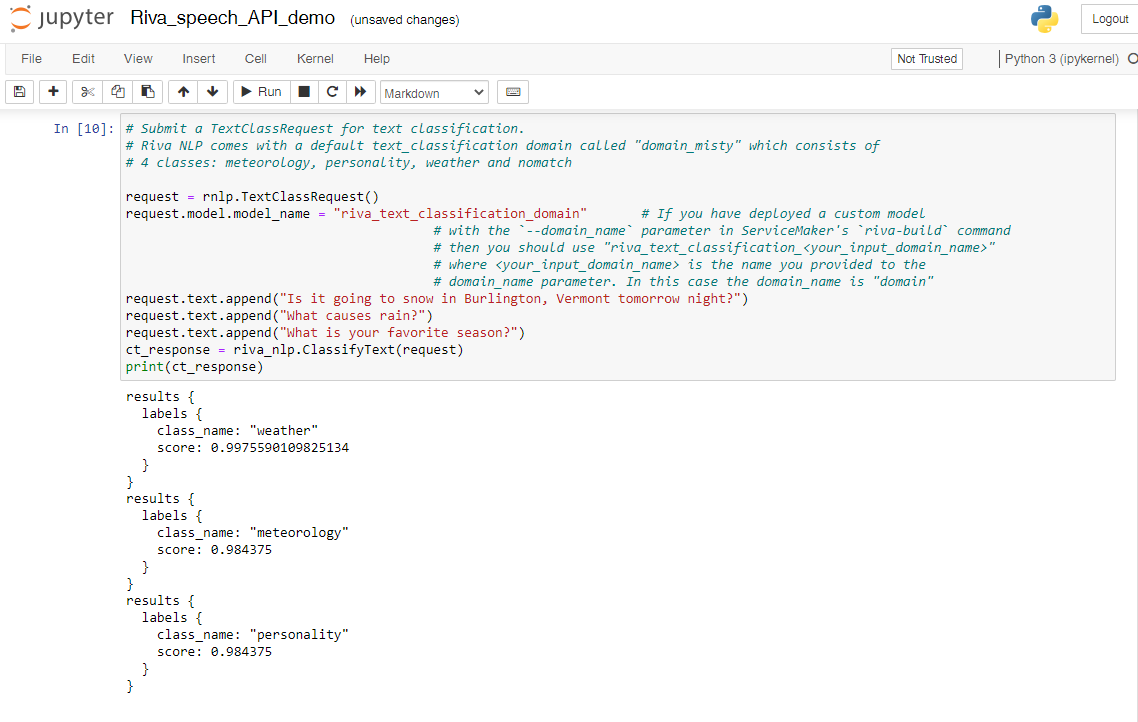Viewport: 1138px width, 722px height.
Task: Click the print(ct_response) line
Action: click(195, 366)
